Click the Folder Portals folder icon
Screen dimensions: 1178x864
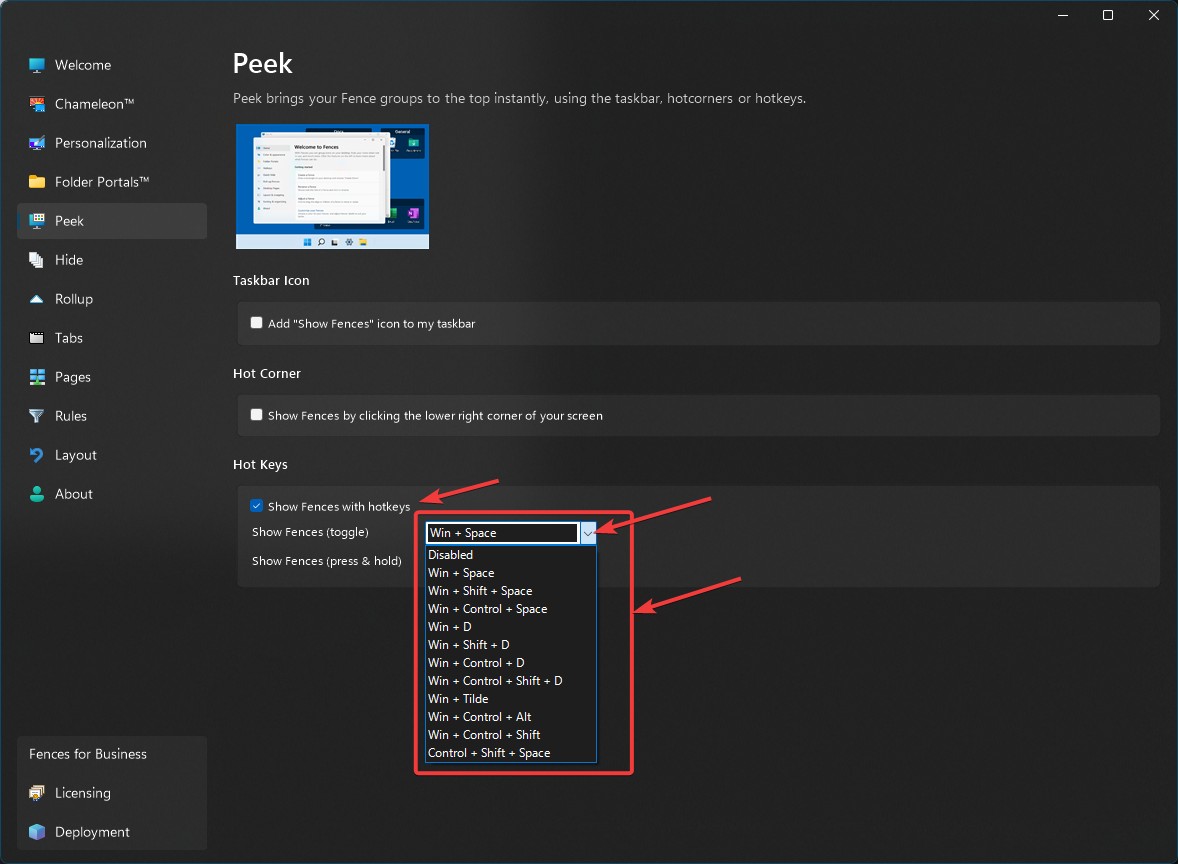click(x=37, y=182)
